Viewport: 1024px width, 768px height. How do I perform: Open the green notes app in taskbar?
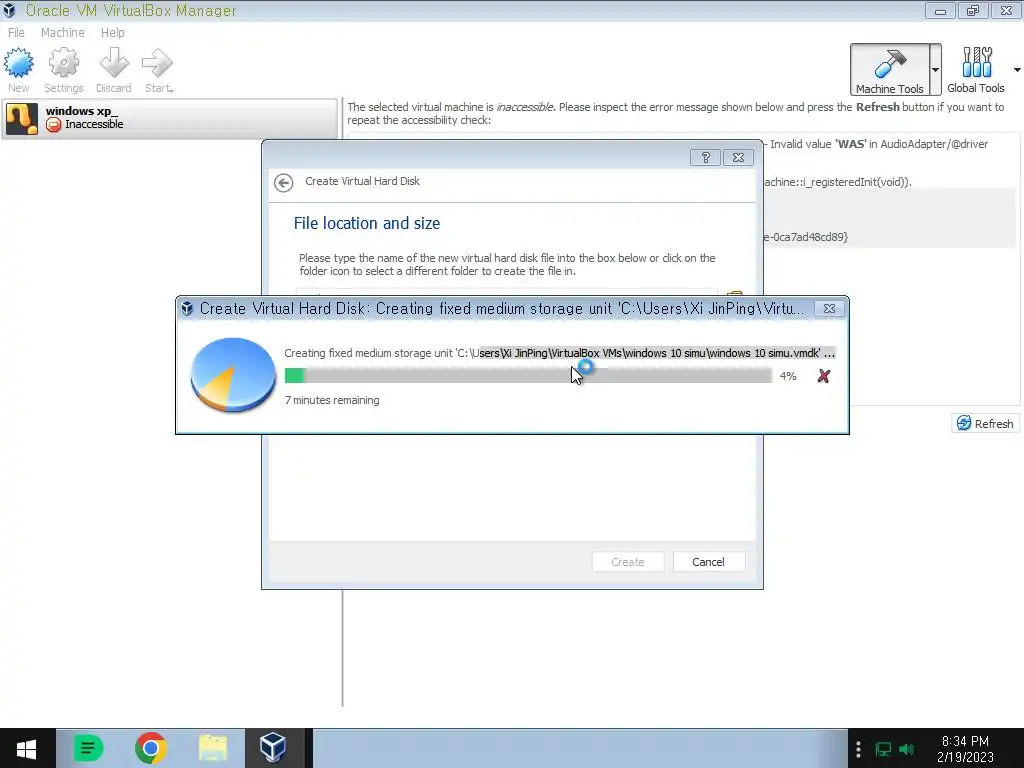pos(88,748)
